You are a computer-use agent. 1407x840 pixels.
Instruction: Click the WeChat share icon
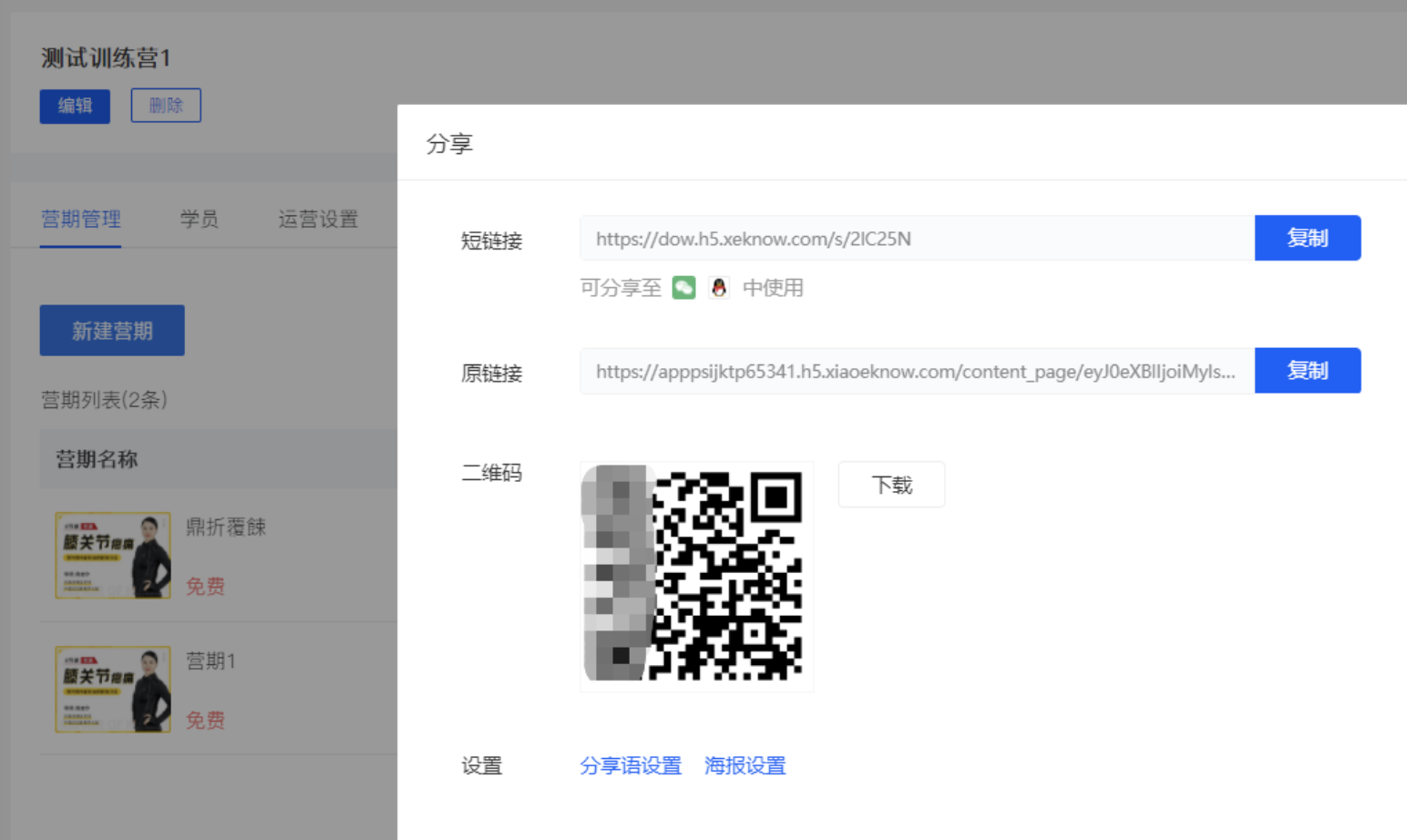coord(683,288)
